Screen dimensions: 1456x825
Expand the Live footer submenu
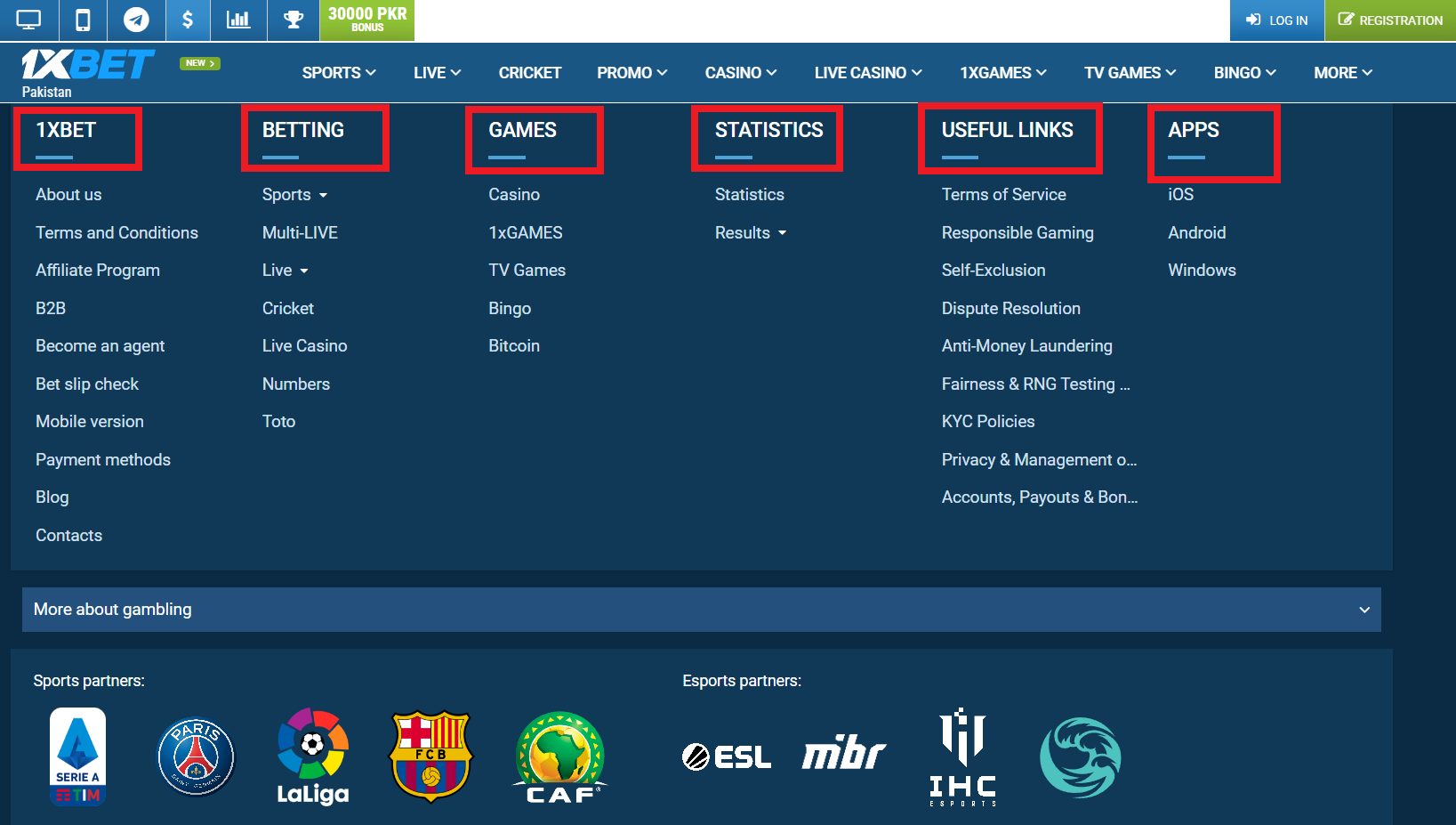pyautogui.click(x=286, y=271)
